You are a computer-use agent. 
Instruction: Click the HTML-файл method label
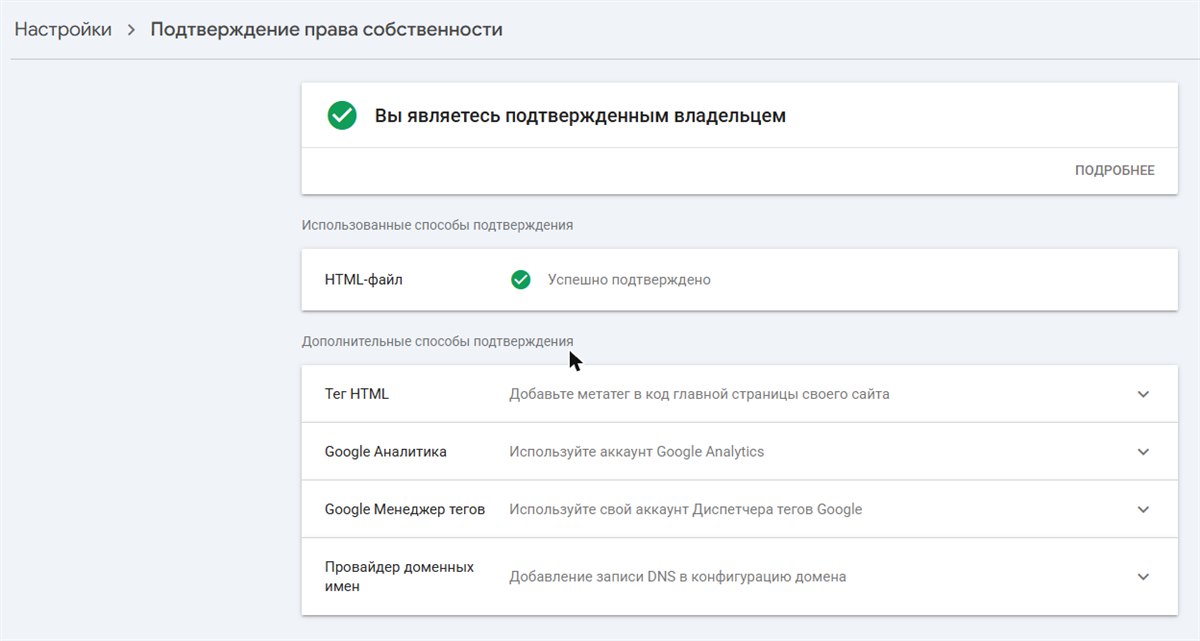pos(364,280)
